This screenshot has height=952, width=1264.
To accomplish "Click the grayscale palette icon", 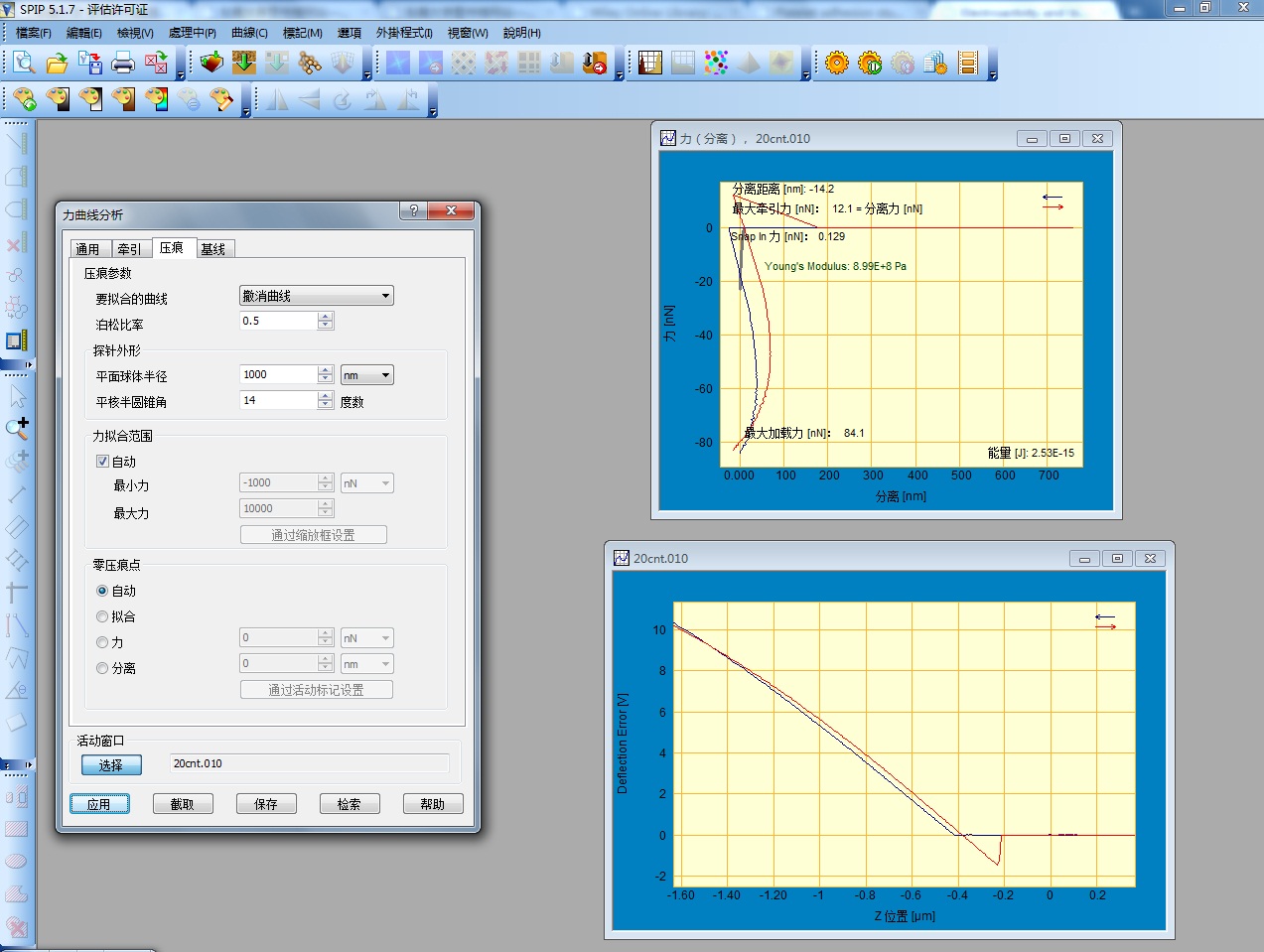I will point(58,99).
